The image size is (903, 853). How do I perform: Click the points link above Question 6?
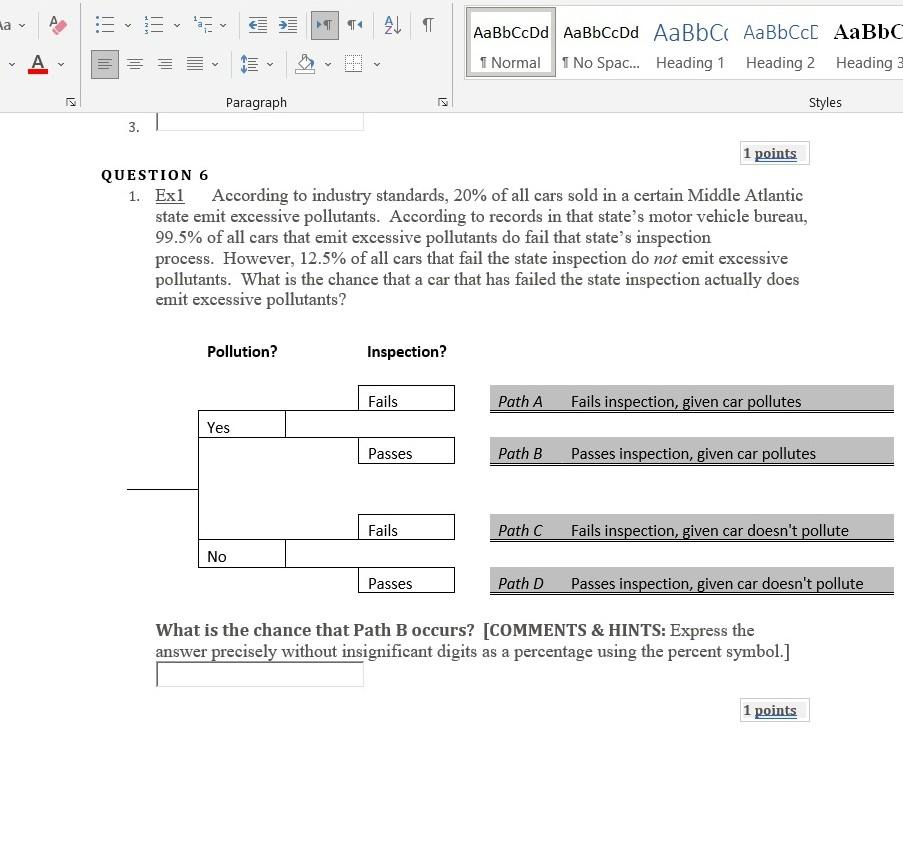click(775, 153)
